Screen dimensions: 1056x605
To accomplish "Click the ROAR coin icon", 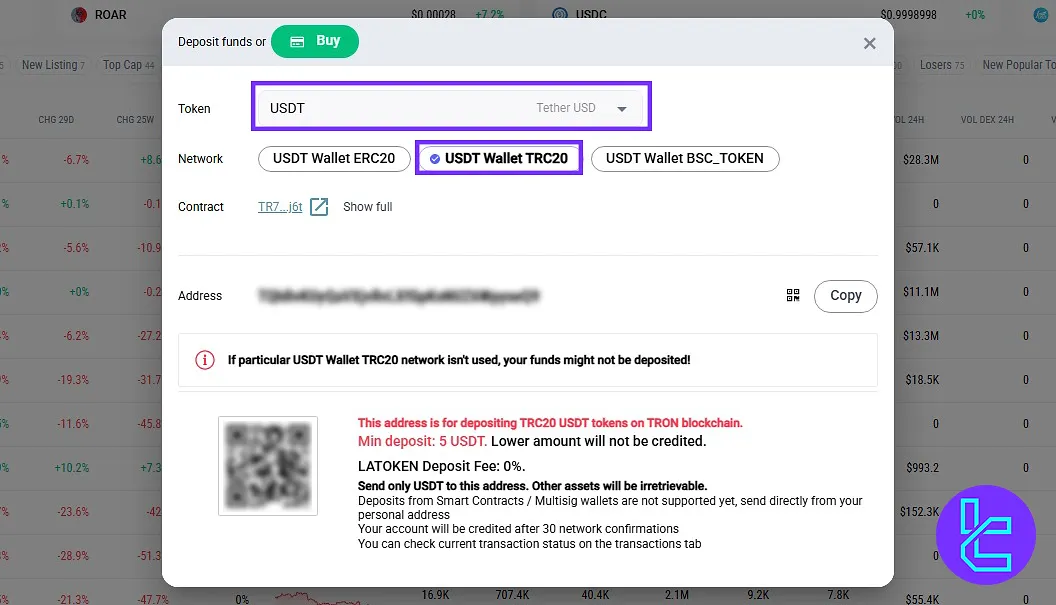I will pyautogui.click(x=78, y=15).
